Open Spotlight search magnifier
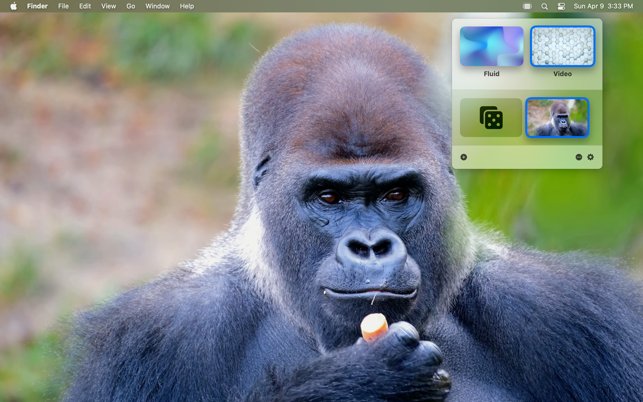This screenshot has height=402, width=643. point(544,6)
